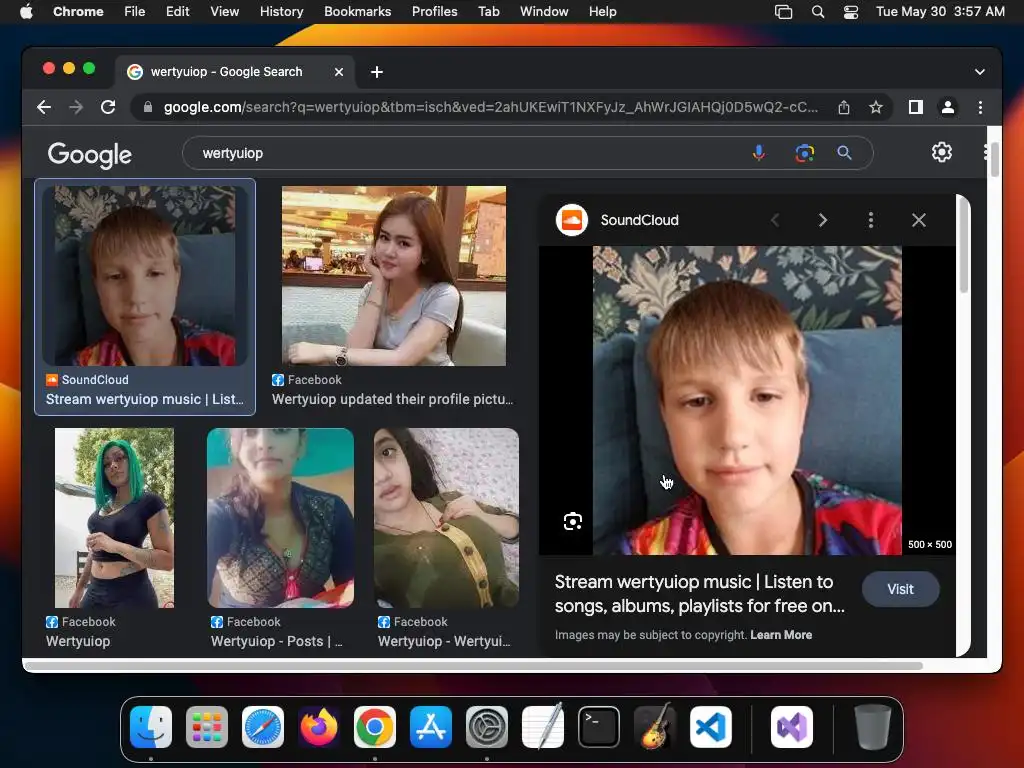Open Terminal from the dock
This screenshot has width=1024, height=768.
pyautogui.click(x=599, y=727)
